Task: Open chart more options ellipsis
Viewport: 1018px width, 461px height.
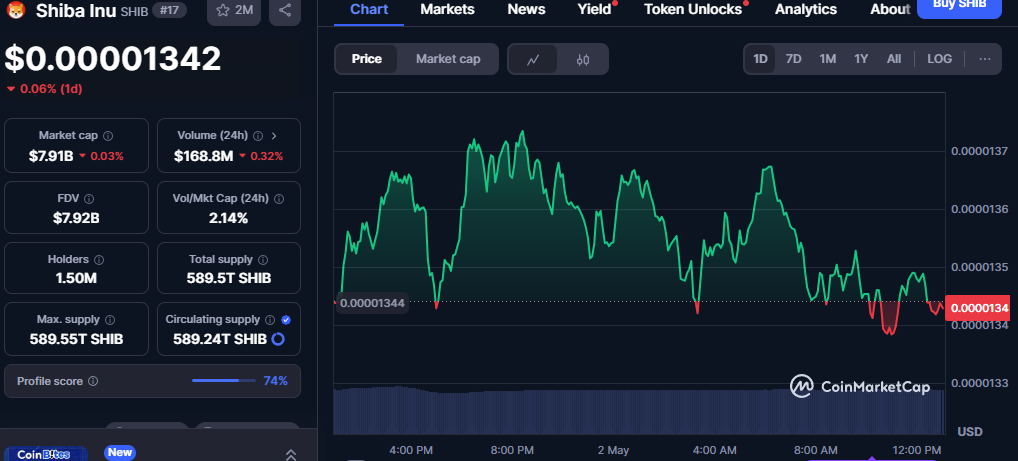Action: [x=985, y=59]
